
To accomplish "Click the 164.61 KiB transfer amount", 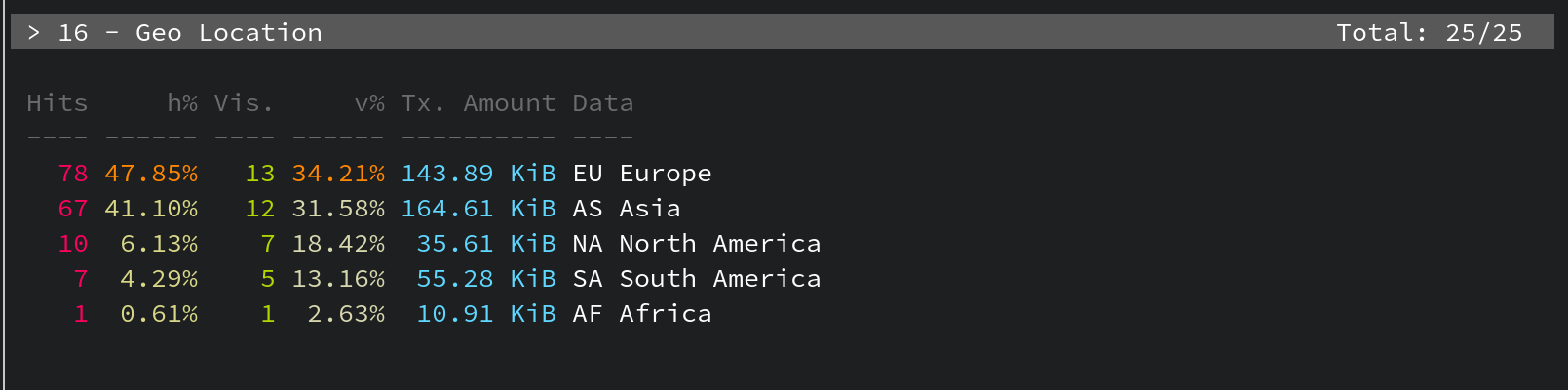I will point(478,209).
